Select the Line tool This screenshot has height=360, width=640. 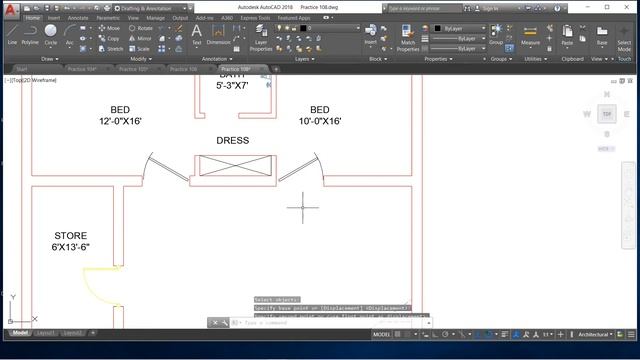click(12, 34)
